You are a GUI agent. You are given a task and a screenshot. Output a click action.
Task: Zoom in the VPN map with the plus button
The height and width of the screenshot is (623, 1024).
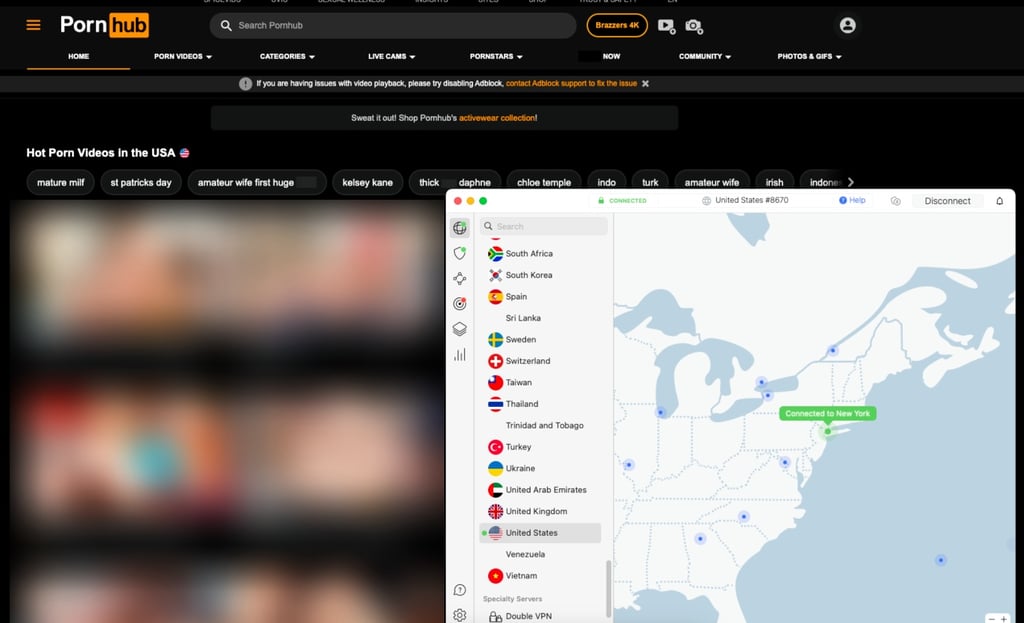click(1004, 618)
